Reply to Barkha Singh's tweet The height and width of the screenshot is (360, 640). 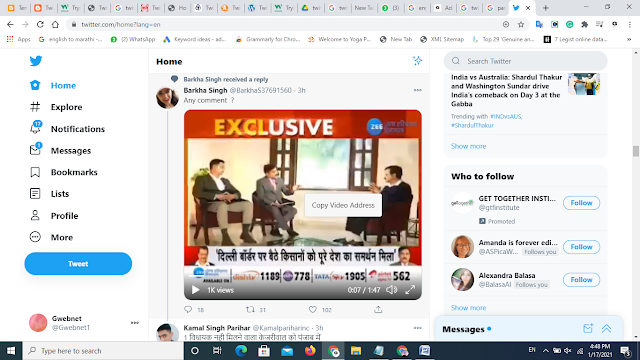pyautogui.click(x=188, y=310)
